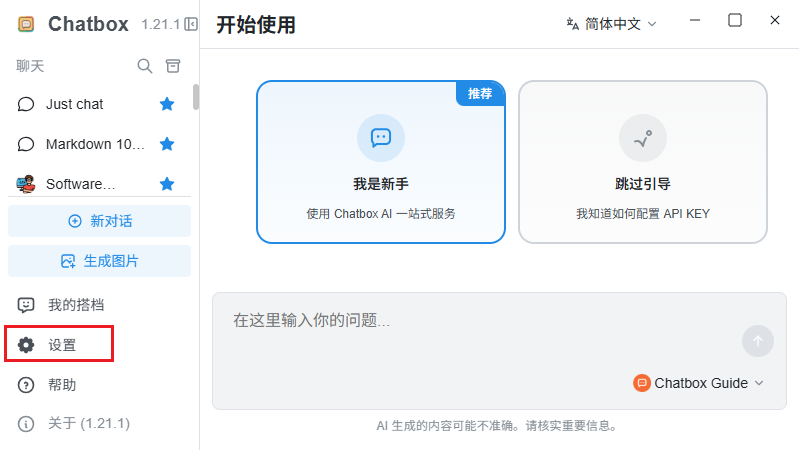
Task: Click the smiley chat icon beside 我的搭档
Action: 26,305
